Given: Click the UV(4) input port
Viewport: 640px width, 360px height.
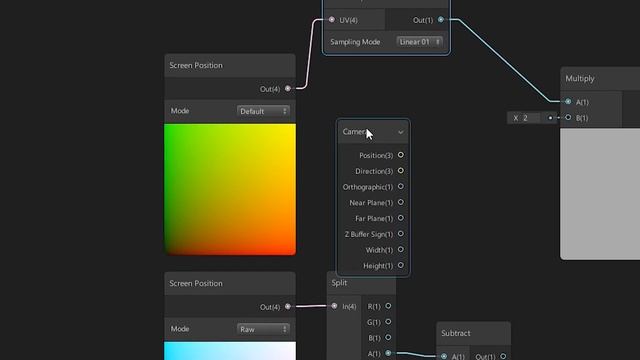Looking at the screenshot, I should tap(332, 20).
